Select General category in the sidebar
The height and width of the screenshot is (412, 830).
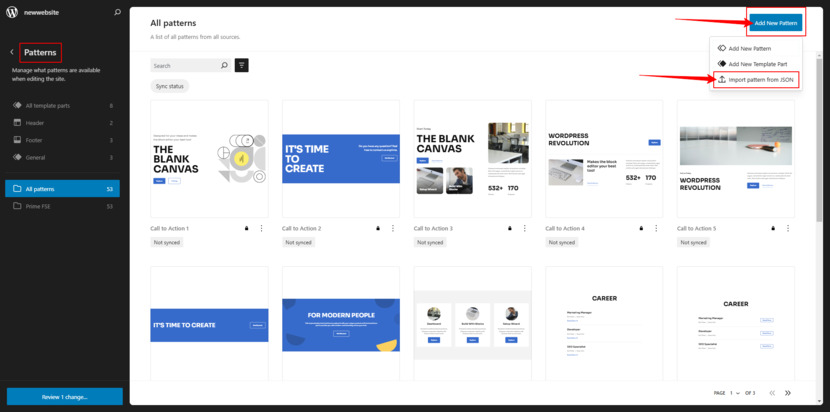(x=62, y=157)
